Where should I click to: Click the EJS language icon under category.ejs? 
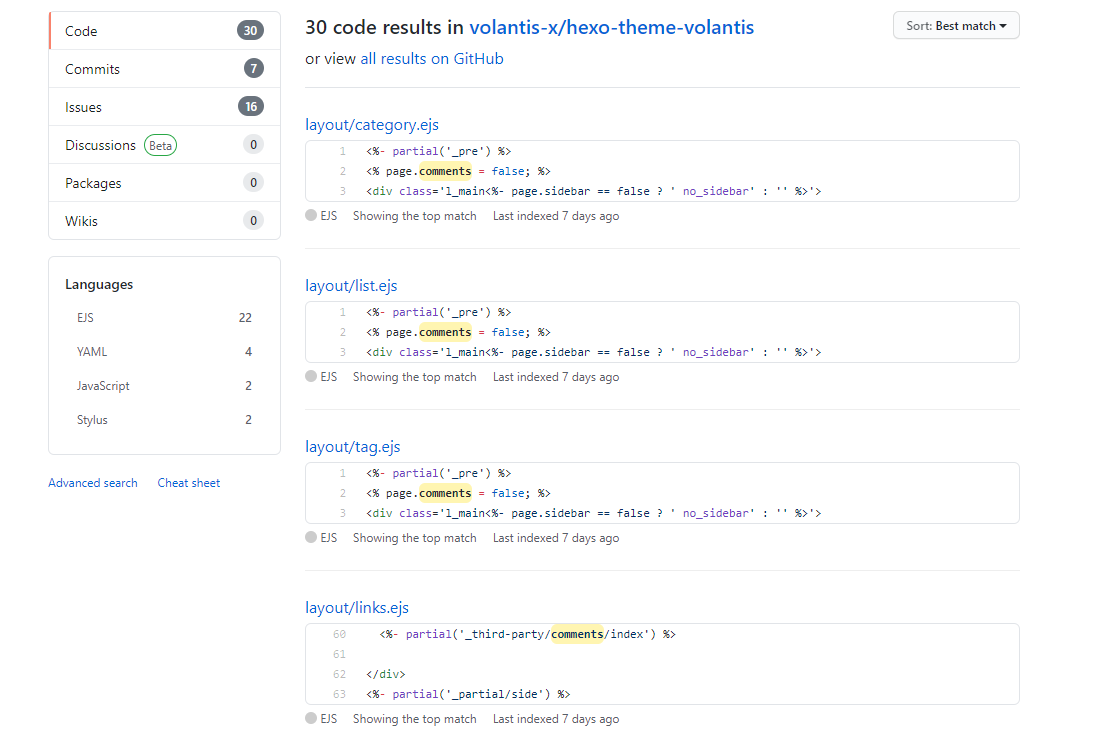click(311, 215)
